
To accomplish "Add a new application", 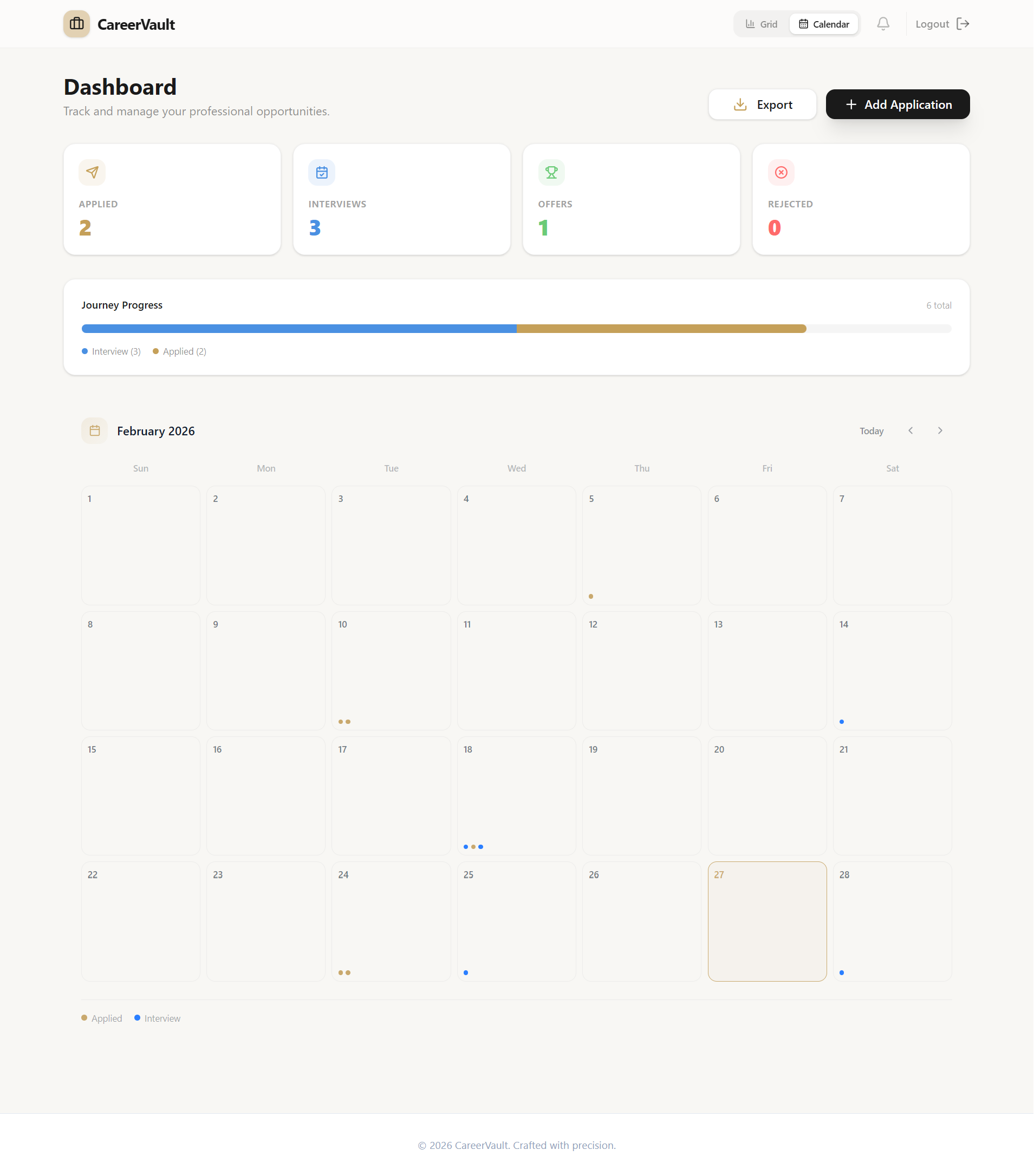I will pos(898,104).
